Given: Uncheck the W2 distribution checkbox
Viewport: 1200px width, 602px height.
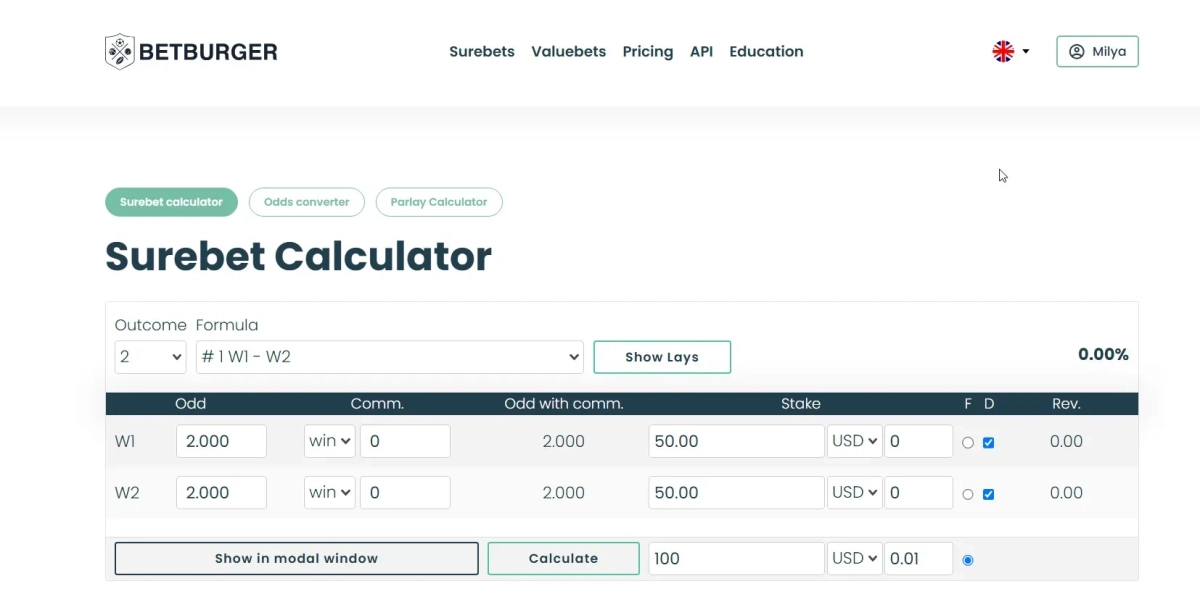Looking at the screenshot, I should click(988, 494).
